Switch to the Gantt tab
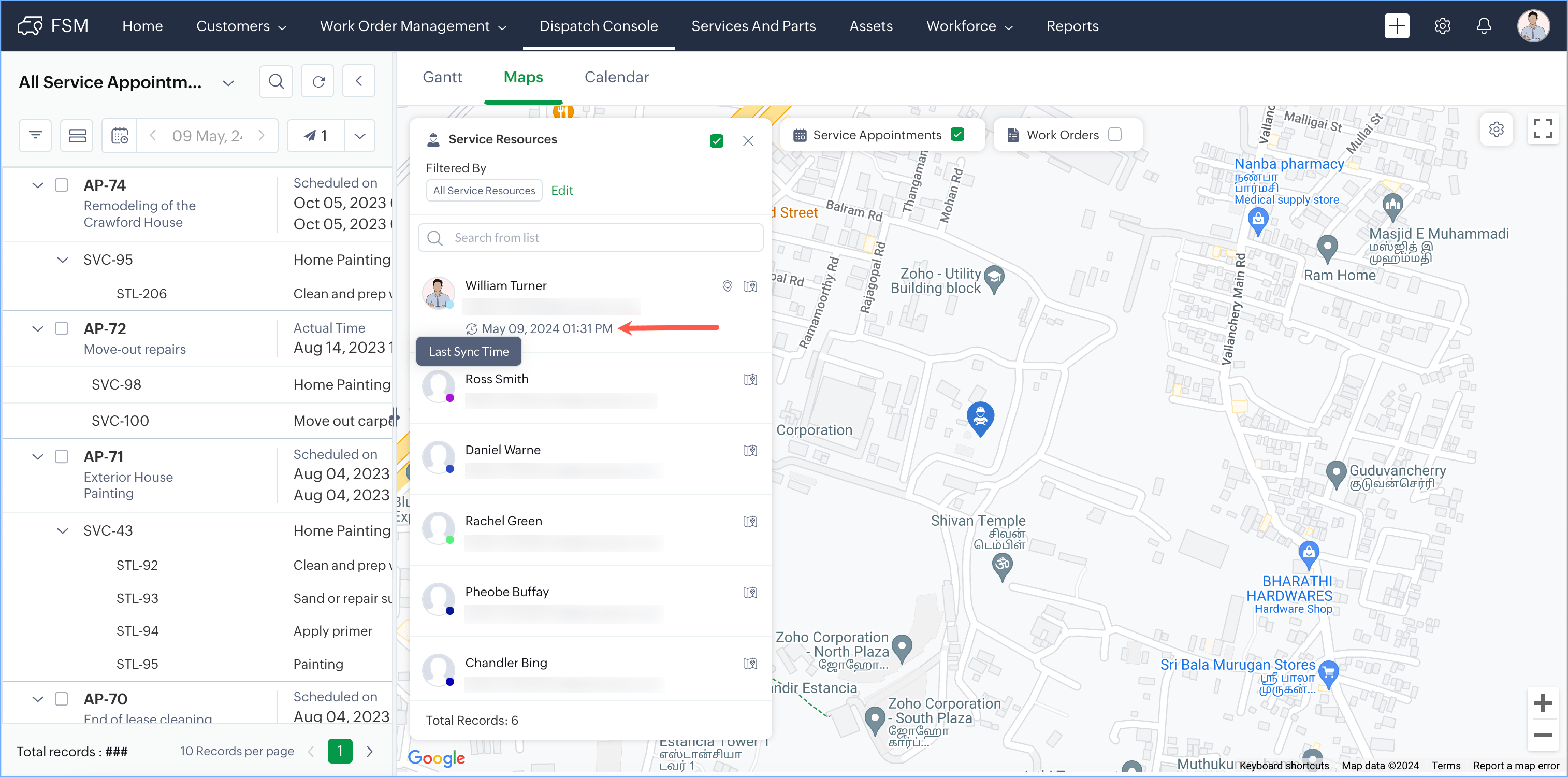This screenshot has height=777, width=1568. [x=442, y=77]
